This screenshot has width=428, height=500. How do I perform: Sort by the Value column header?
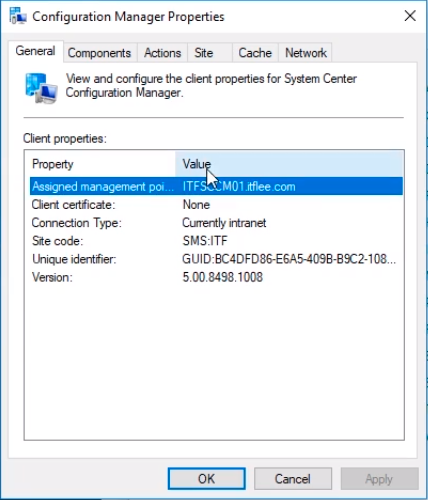click(x=289, y=164)
